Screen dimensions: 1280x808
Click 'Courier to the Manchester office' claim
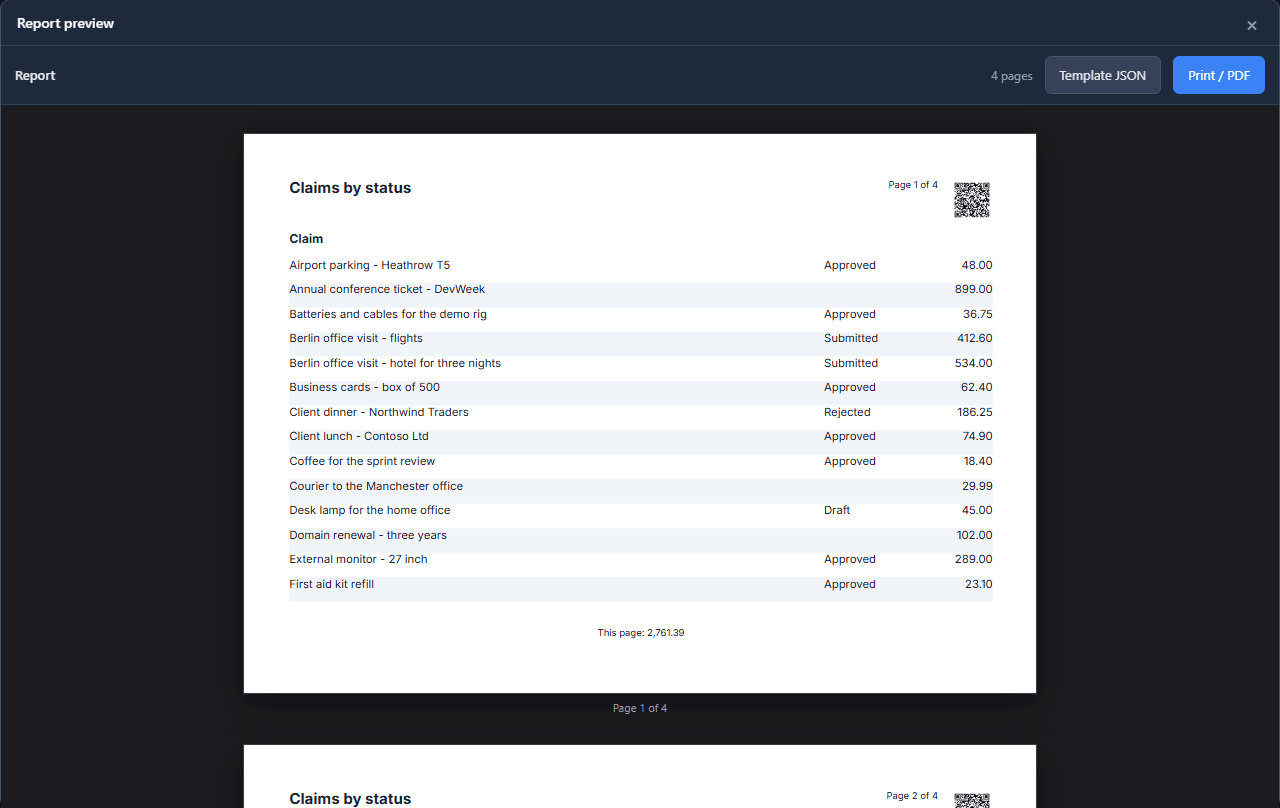376,486
